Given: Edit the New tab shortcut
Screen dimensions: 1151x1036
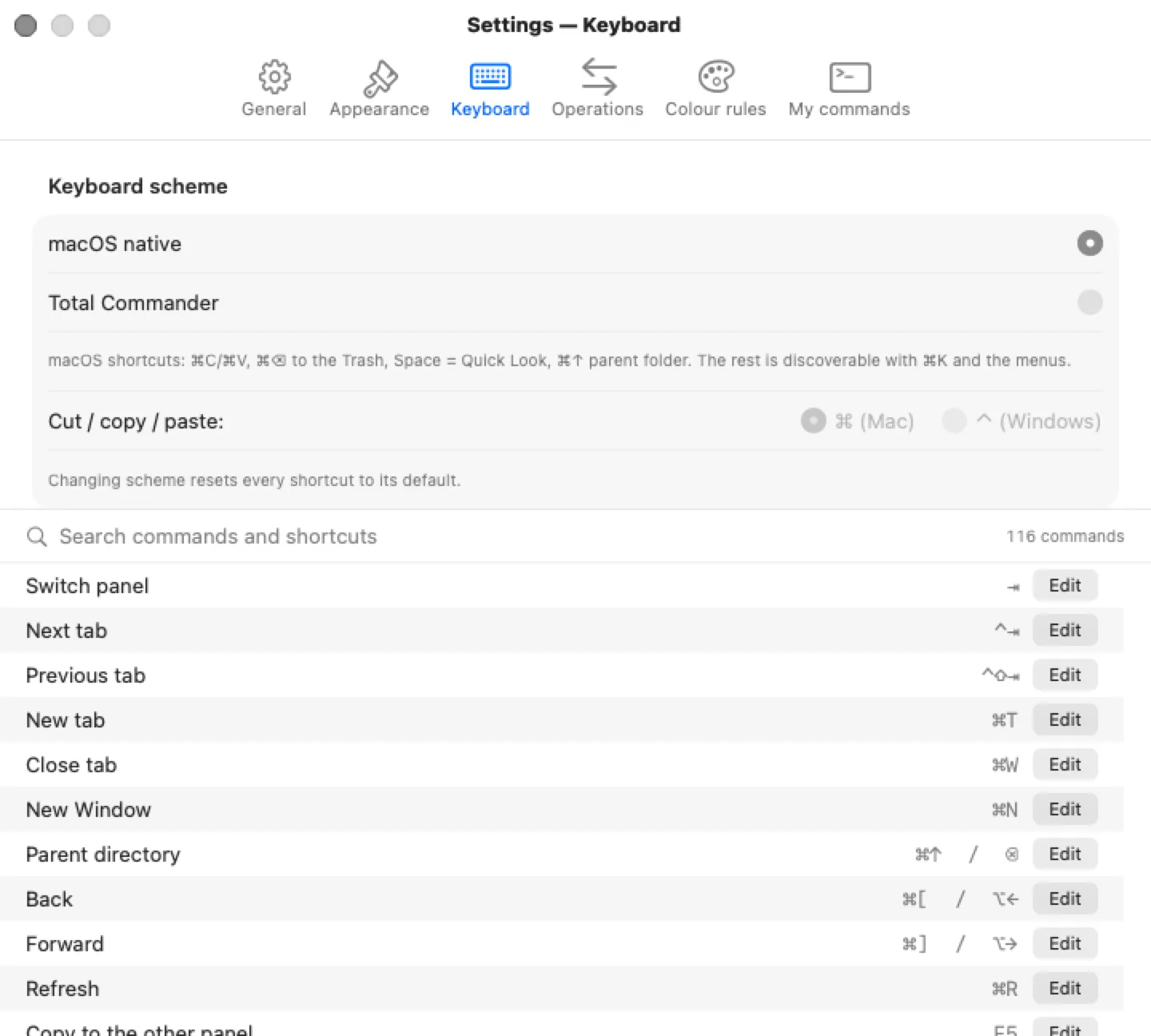Looking at the screenshot, I should point(1065,719).
